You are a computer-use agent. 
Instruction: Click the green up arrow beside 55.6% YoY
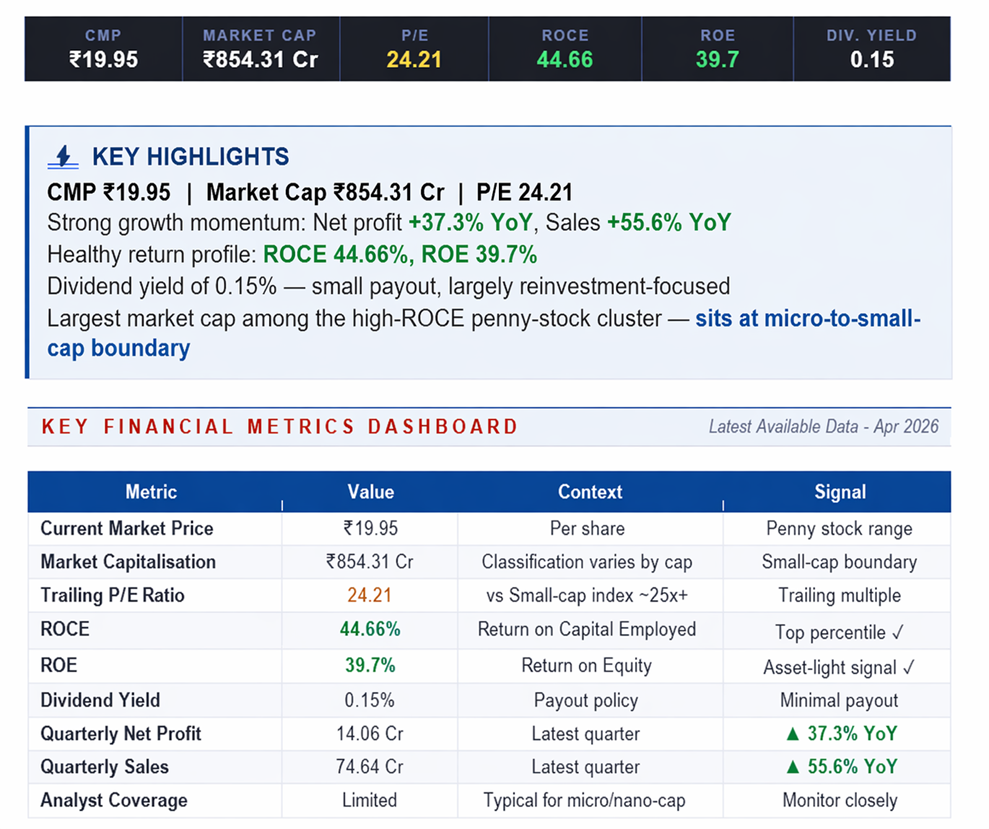point(792,767)
